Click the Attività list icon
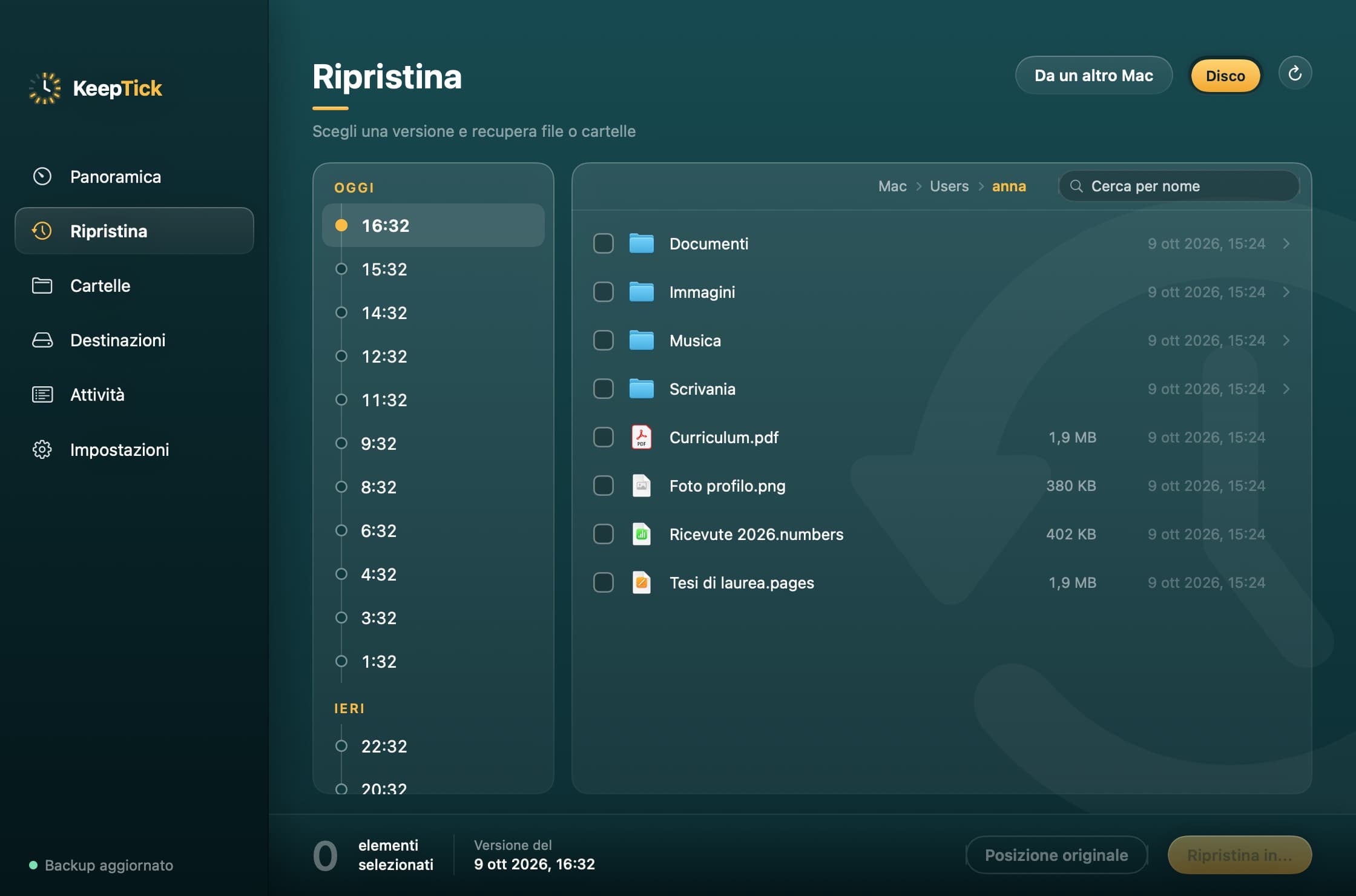This screenshot has height=896, width=1356. coord(42,394)
